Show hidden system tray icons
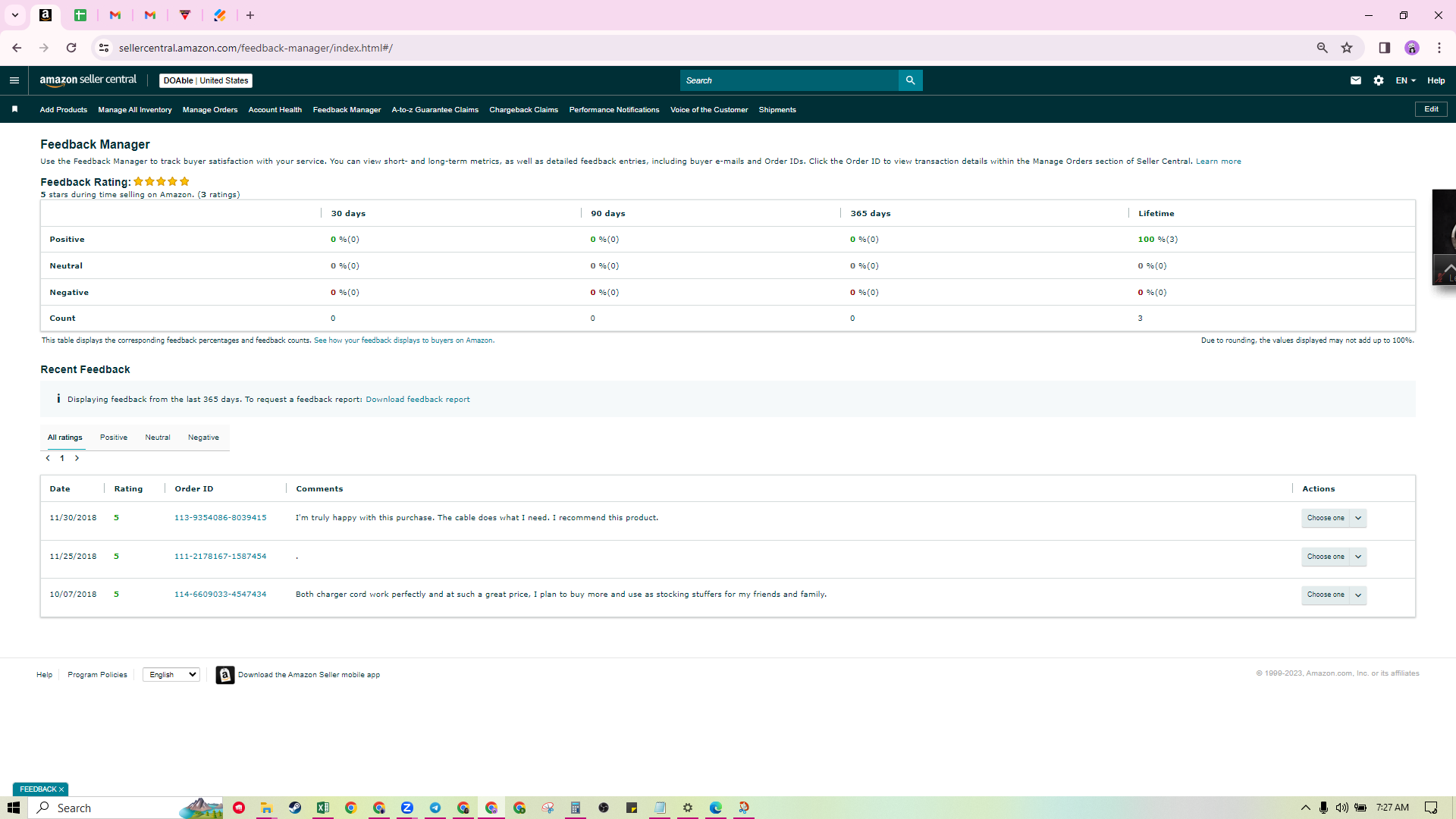This screenshot has width=1456, height=819. pyautogui.click(x=1305, y=808)
